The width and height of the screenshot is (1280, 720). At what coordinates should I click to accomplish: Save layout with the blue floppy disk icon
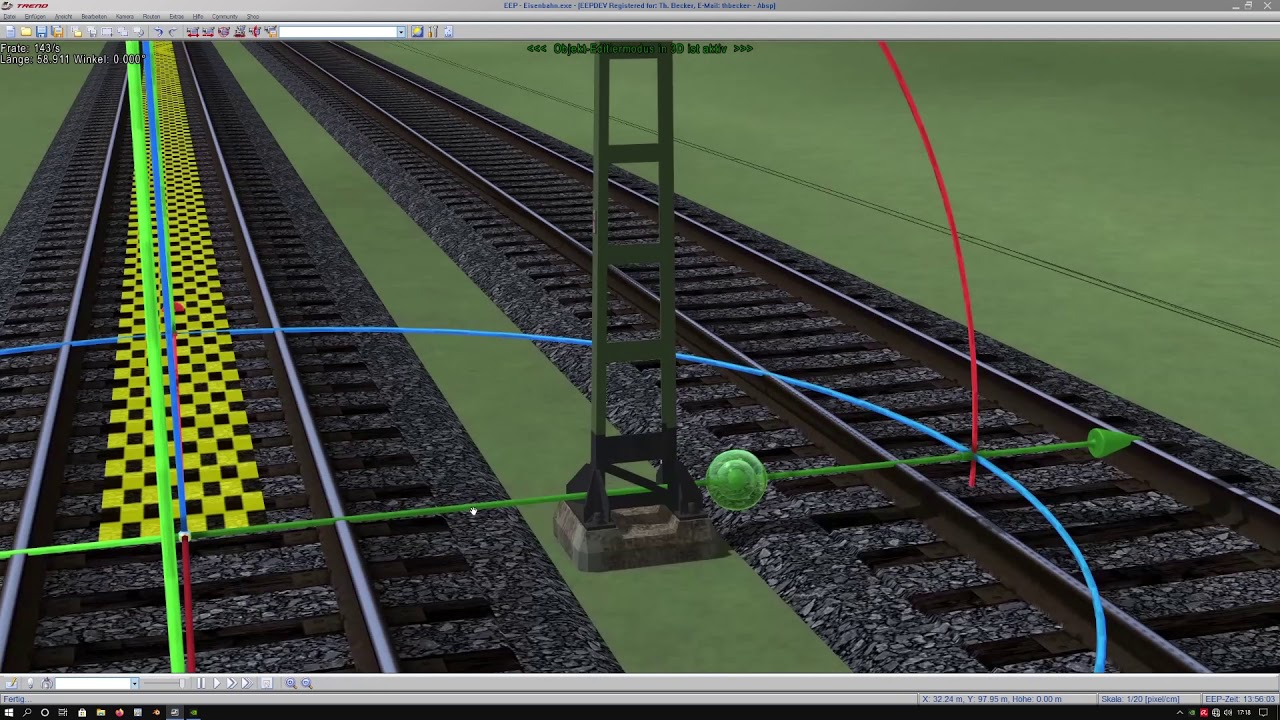(41, 32)
